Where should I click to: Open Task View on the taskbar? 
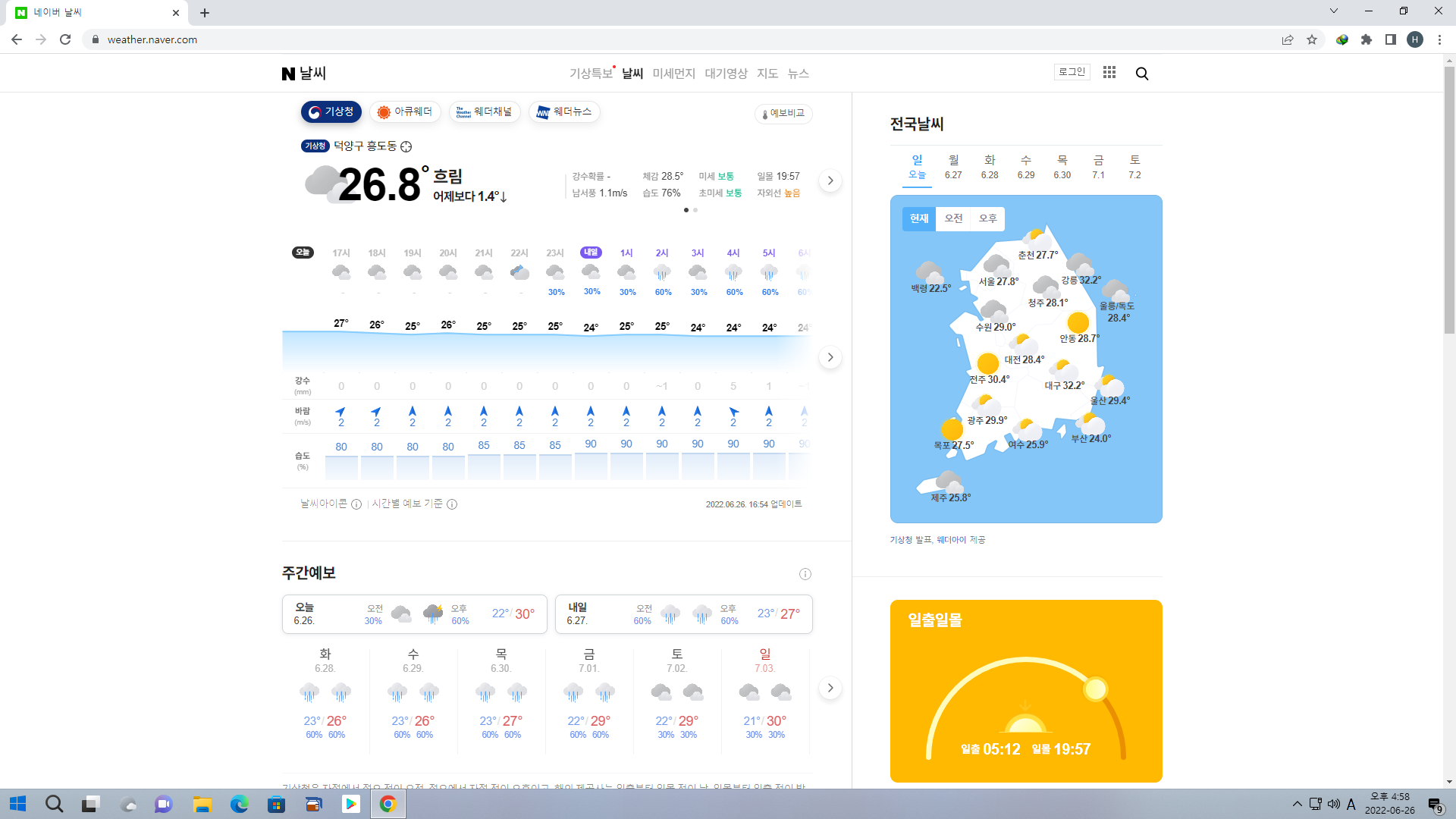point(91,804)
